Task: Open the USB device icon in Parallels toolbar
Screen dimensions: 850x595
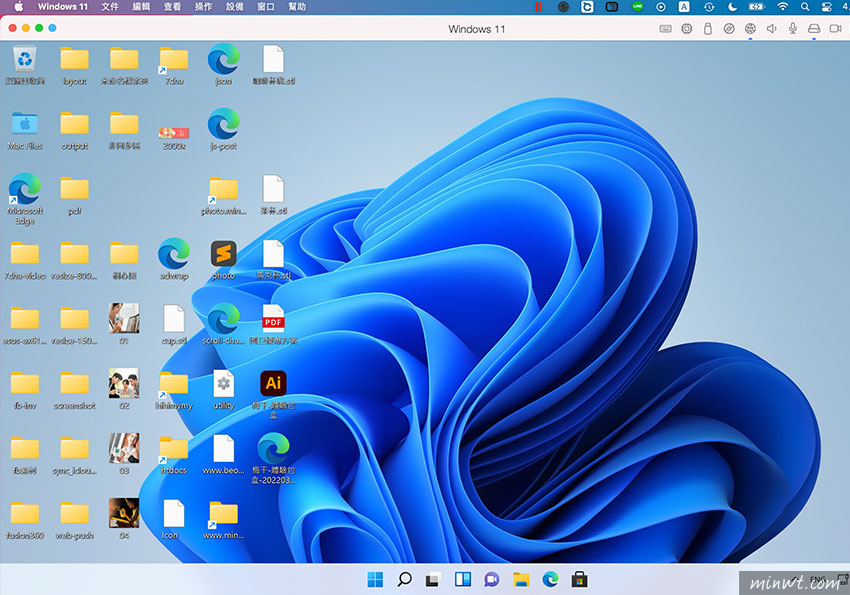Action: [x=707, y=29]
